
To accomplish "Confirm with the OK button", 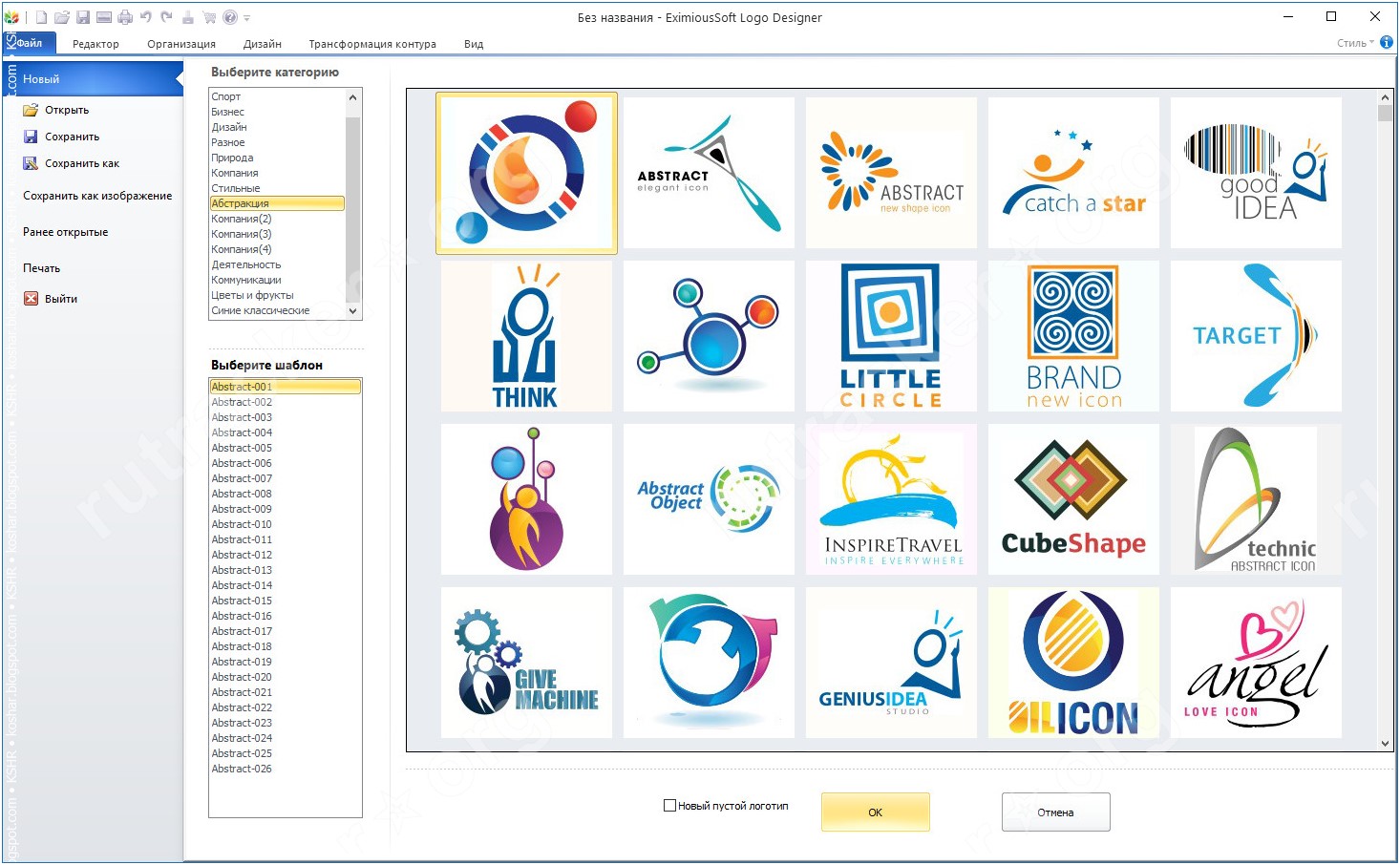I will click(x=875, y=812).
